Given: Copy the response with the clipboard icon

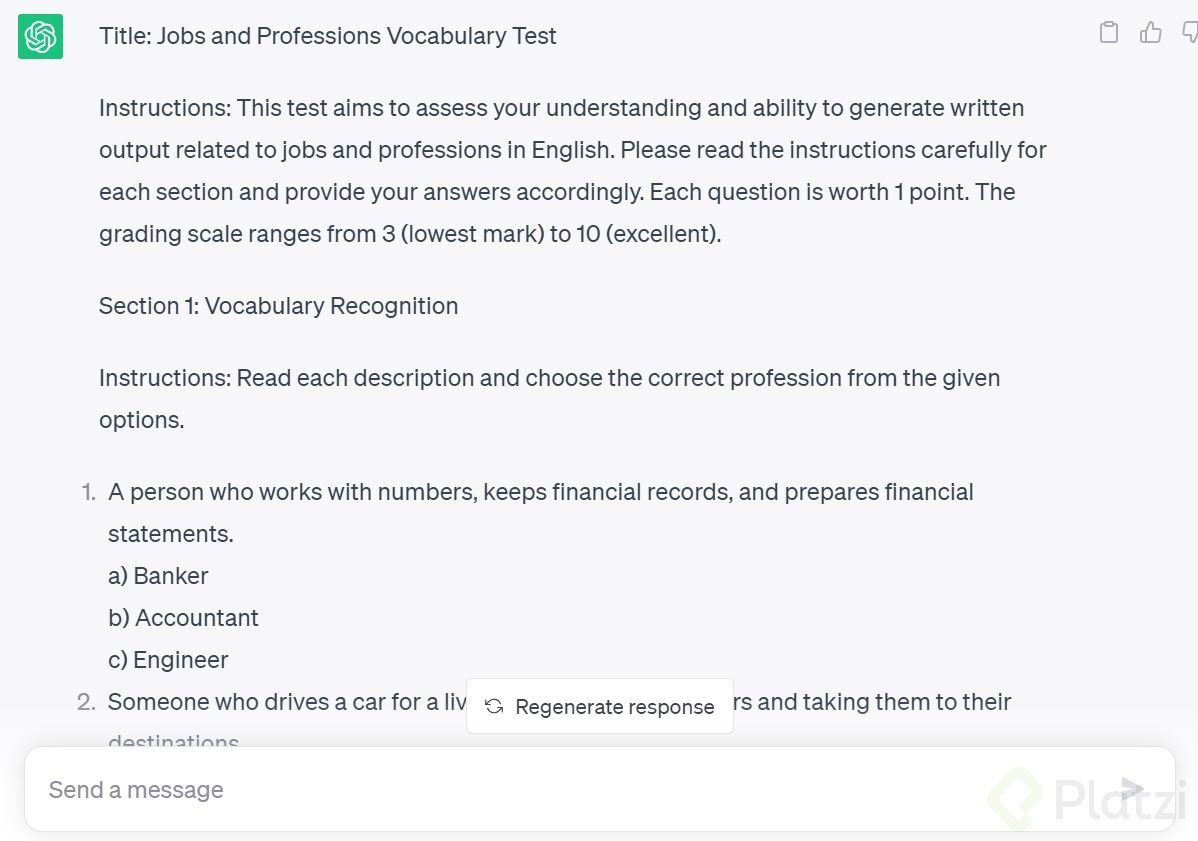Looking at the screenshot, I should (1109, 32).
